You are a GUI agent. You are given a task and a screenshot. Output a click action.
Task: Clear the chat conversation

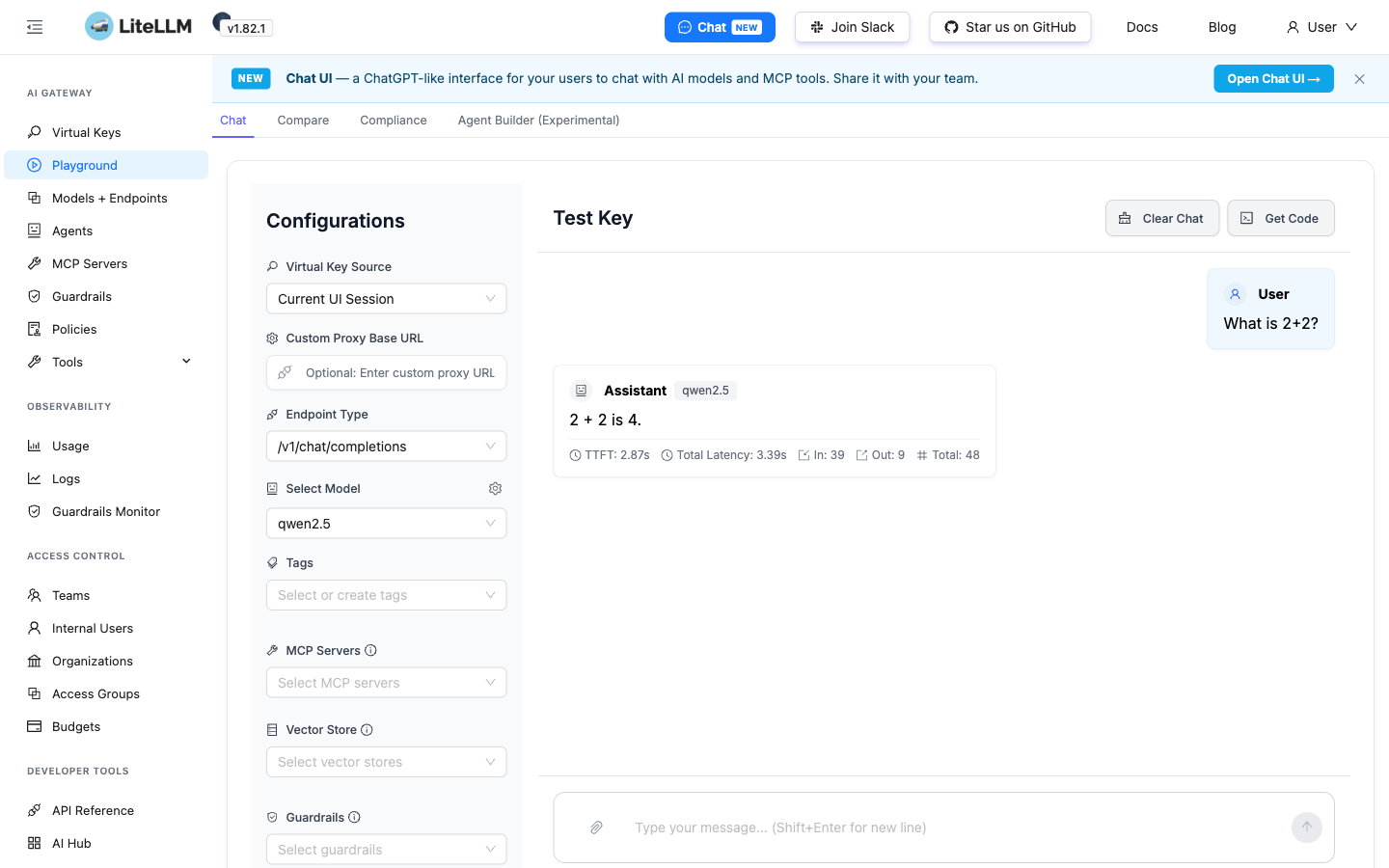tap(1162, 218)
